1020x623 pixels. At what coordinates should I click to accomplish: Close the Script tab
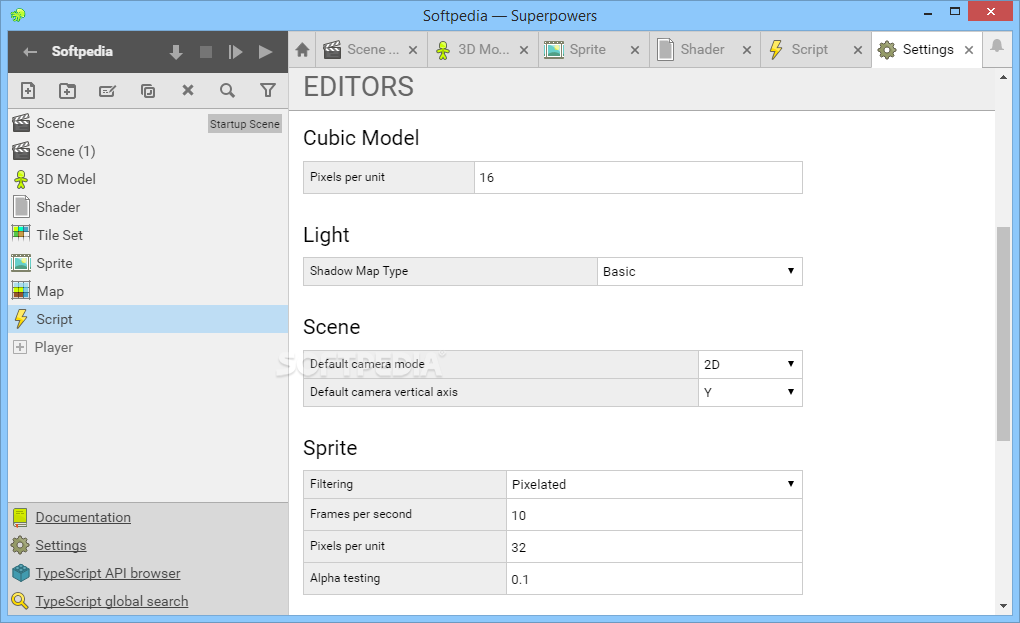tap(858, 50)
